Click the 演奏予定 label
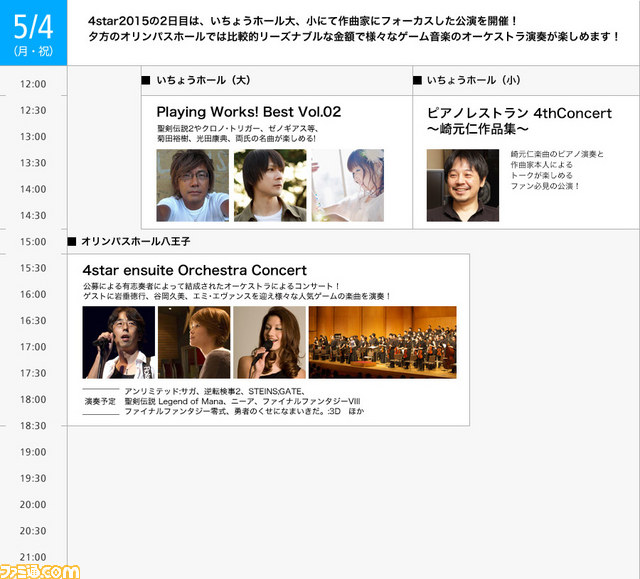Image resolution: width=640 pixels, height=579 pixels. point(100,402)
